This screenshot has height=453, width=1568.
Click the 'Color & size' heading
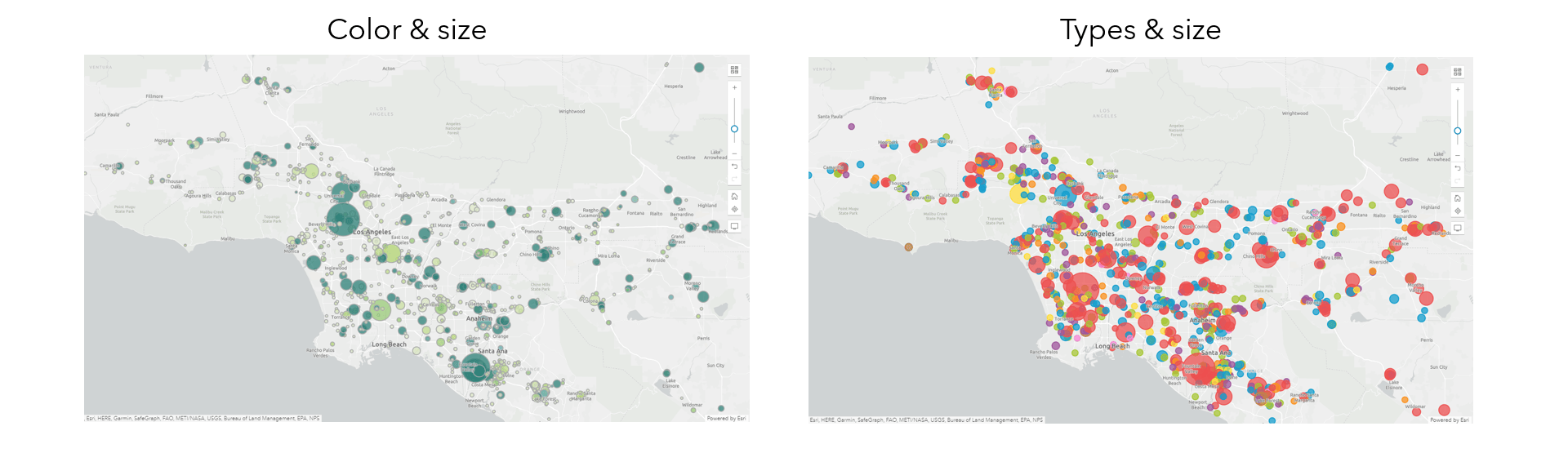pos(407,29)
